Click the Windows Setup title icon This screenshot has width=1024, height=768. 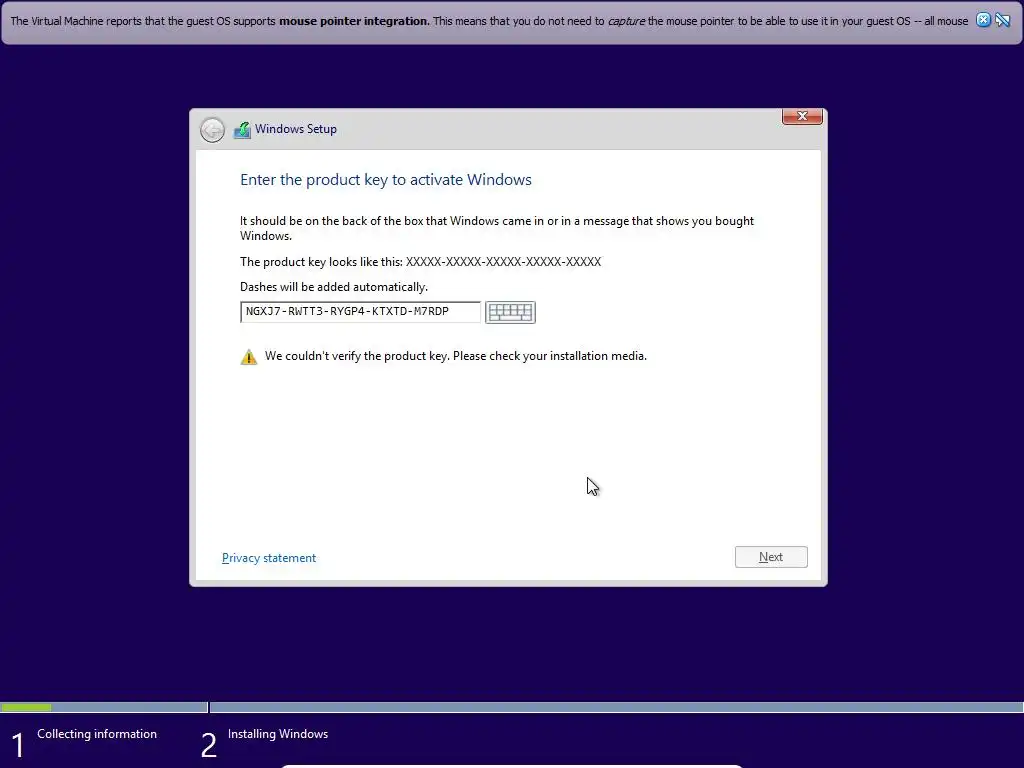(242, 130)
